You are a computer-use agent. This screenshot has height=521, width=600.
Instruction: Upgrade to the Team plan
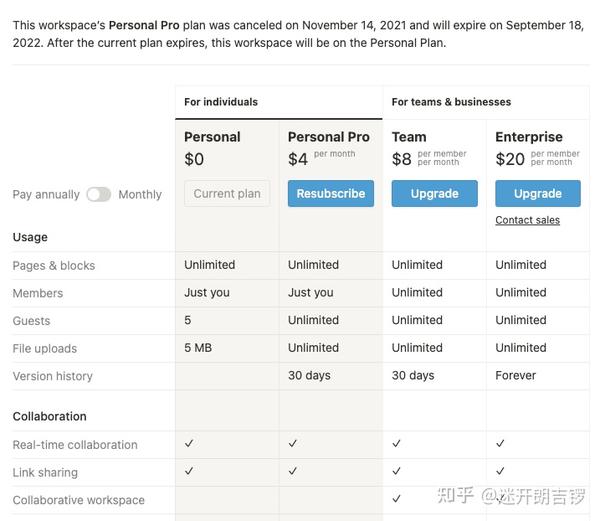[434, 194]
